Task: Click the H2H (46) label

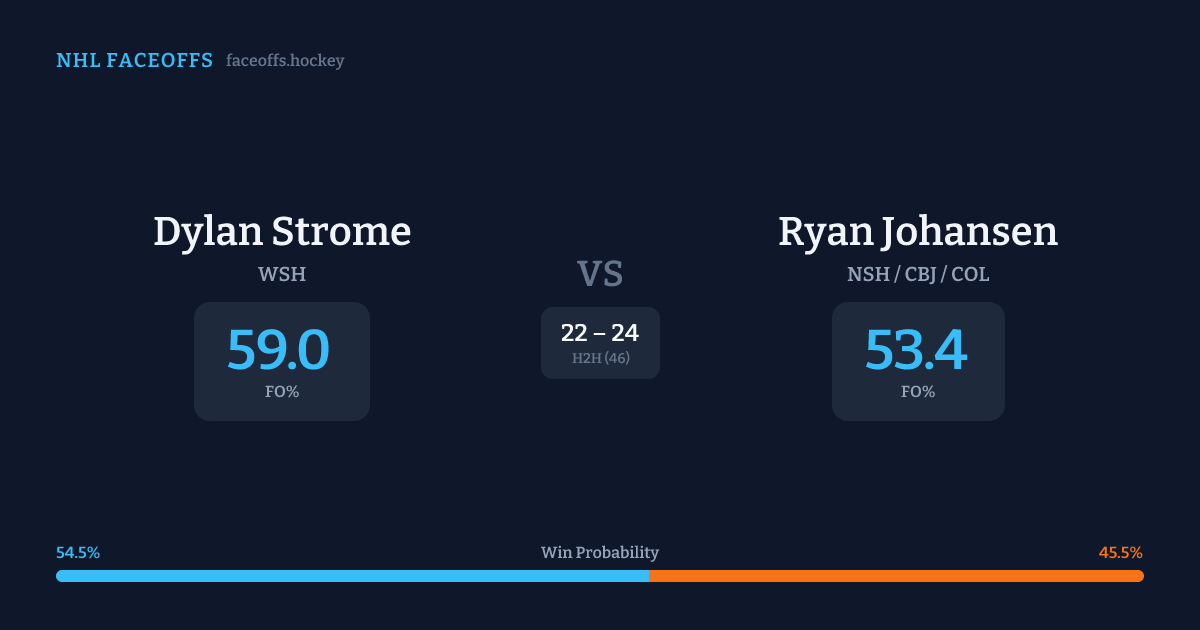Action: (600, 358)
